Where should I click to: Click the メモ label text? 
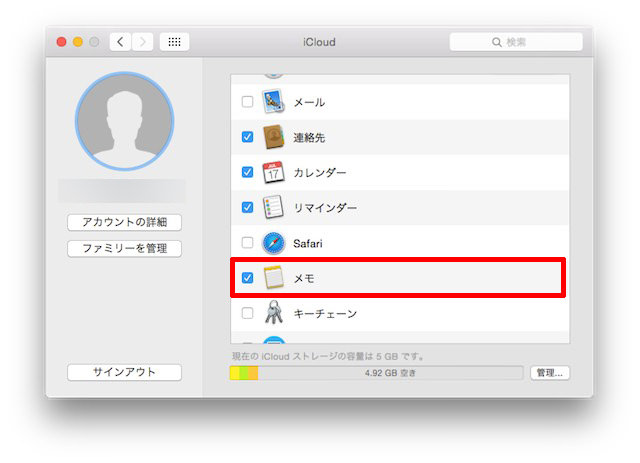(304, 278)
